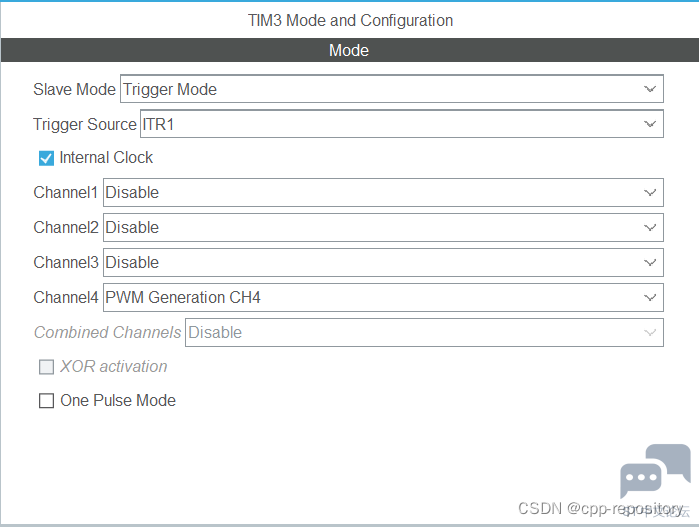
Task: Open the Slave Mode Trigger Mode combo box
Action: point(392,89)
